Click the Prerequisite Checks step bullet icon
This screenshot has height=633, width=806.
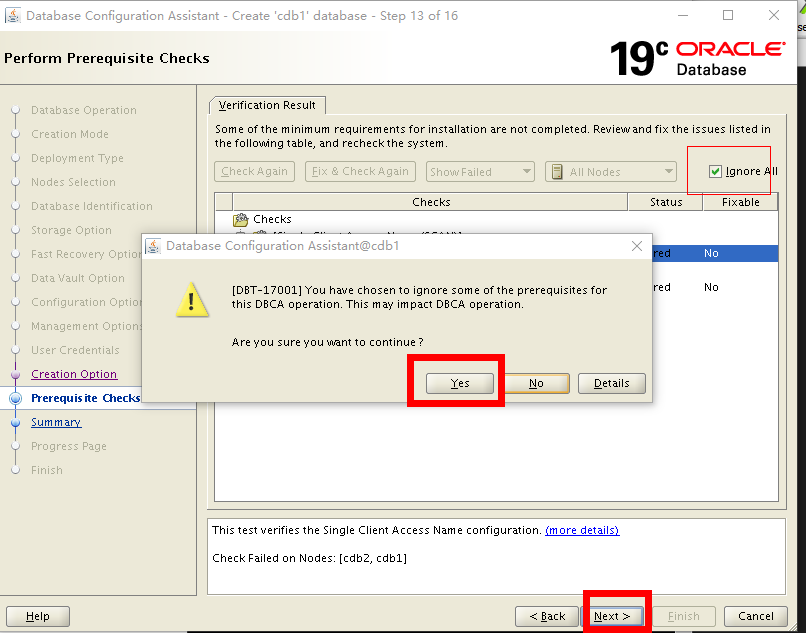(15, 398)
